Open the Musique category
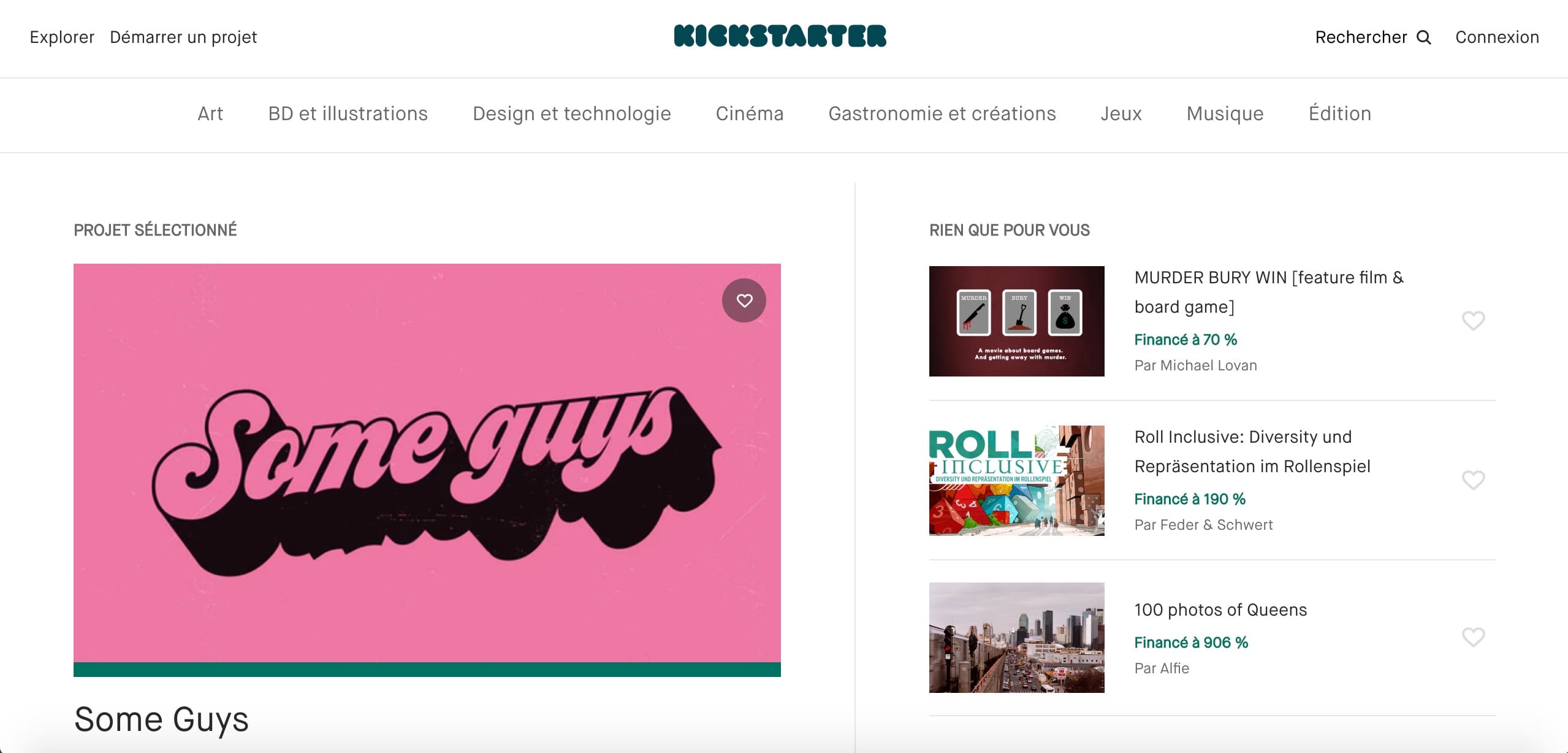 (1225, 114)
